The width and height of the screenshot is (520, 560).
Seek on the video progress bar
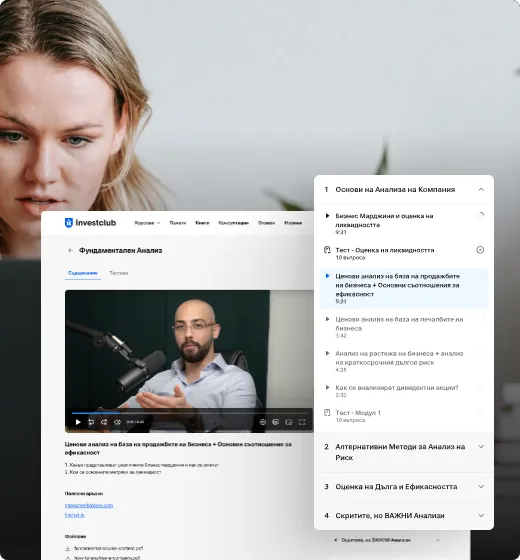[x=190, y=413]
